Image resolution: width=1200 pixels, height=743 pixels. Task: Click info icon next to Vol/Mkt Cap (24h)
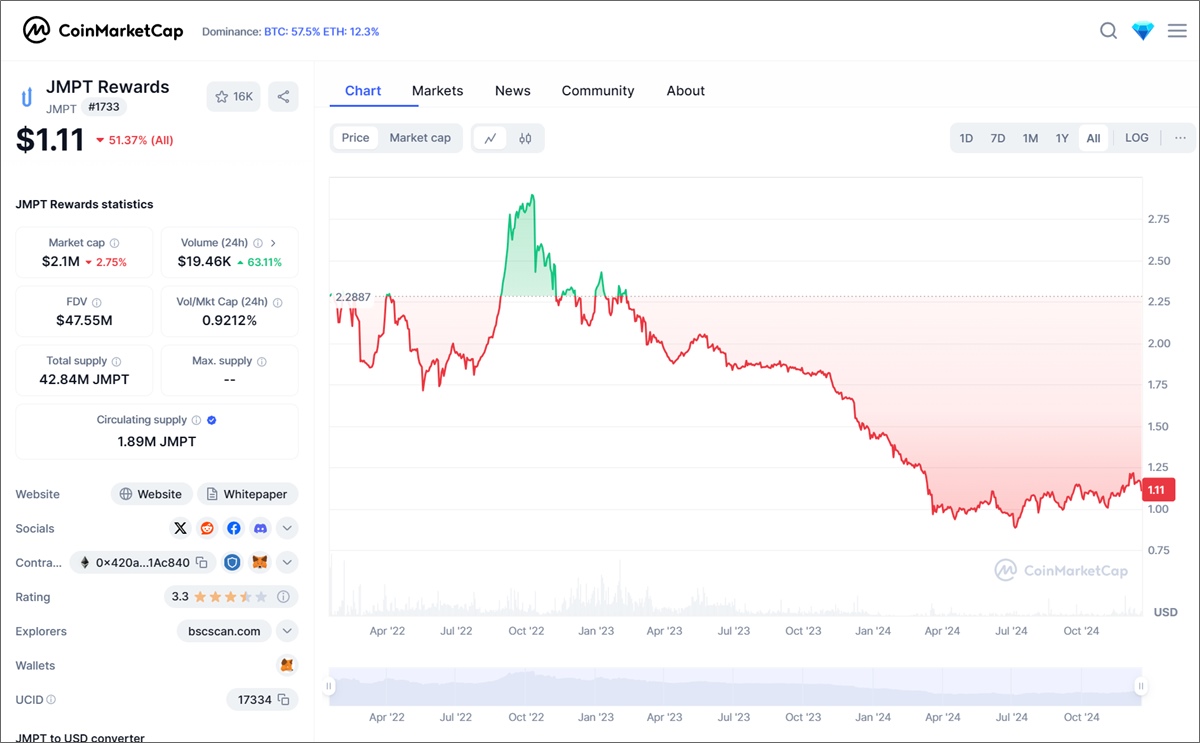pyautogui.click(x=278, y=302)
